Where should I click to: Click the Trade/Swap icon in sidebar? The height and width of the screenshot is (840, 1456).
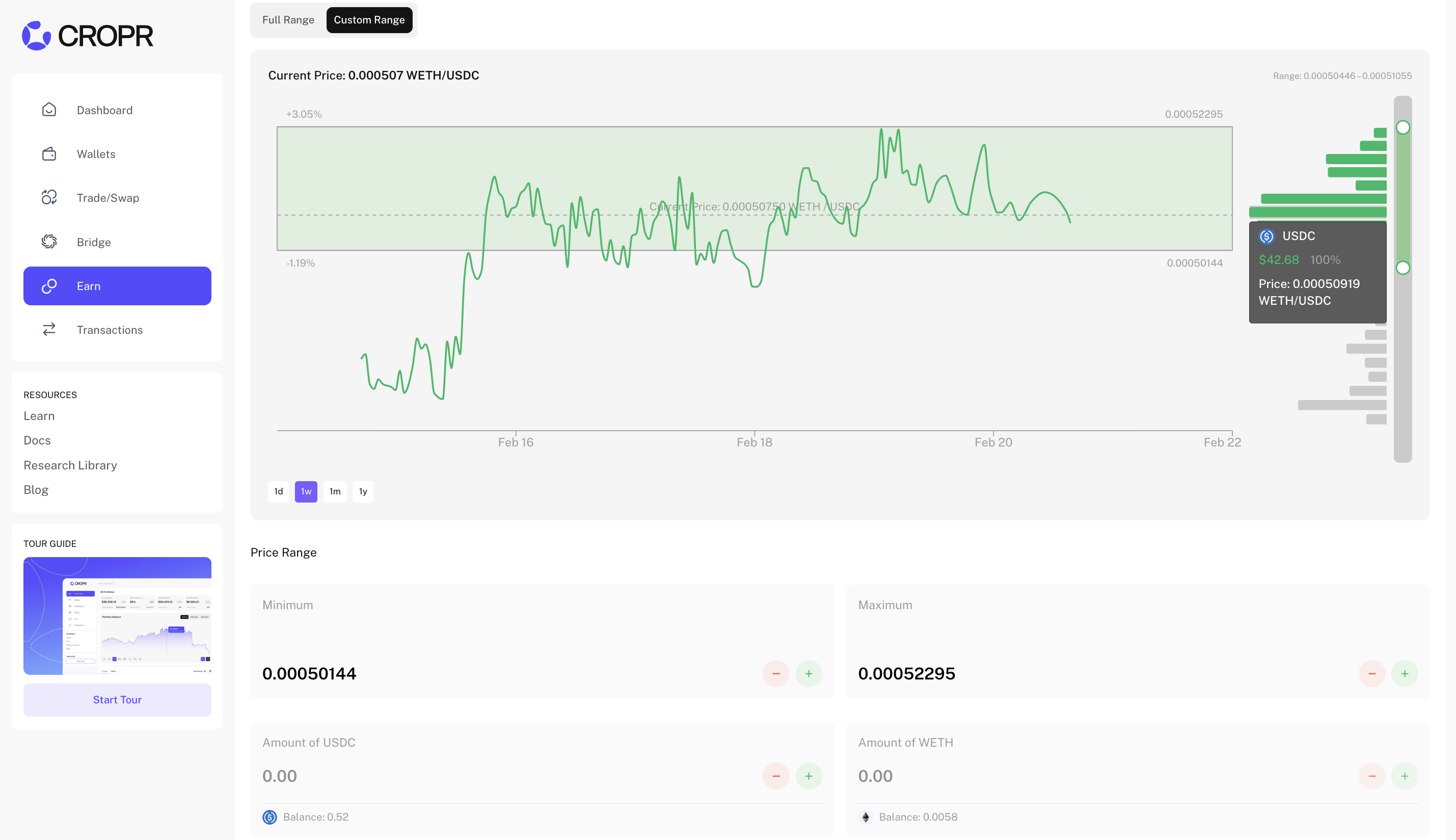49,197
